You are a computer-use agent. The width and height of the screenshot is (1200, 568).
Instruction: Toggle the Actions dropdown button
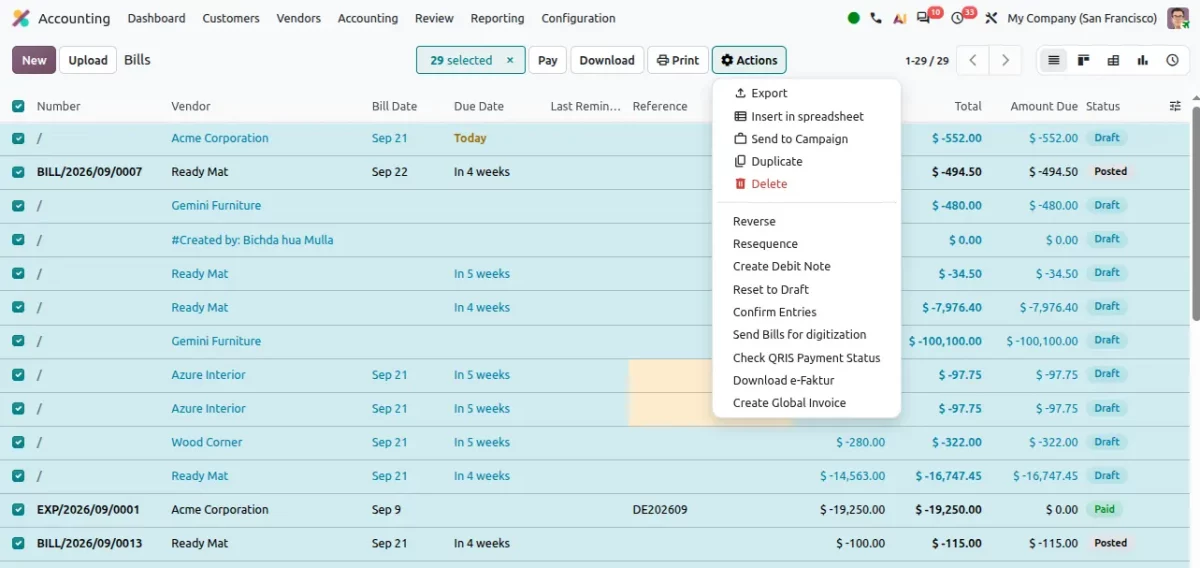[x=749, y=60]
